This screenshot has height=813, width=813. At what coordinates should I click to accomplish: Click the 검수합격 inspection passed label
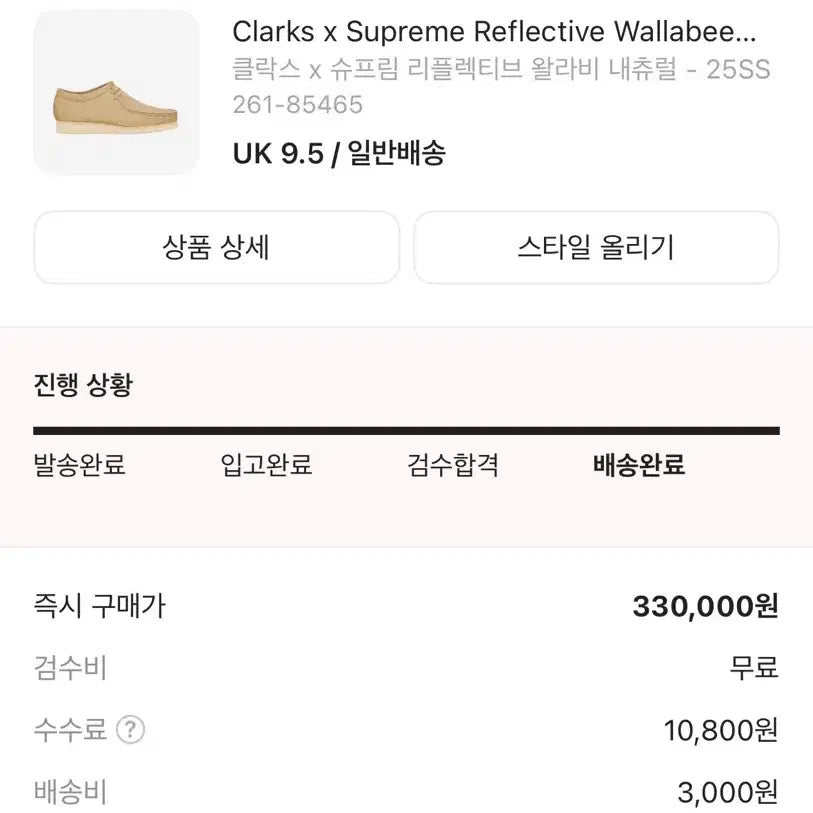(x=450, y=466)
